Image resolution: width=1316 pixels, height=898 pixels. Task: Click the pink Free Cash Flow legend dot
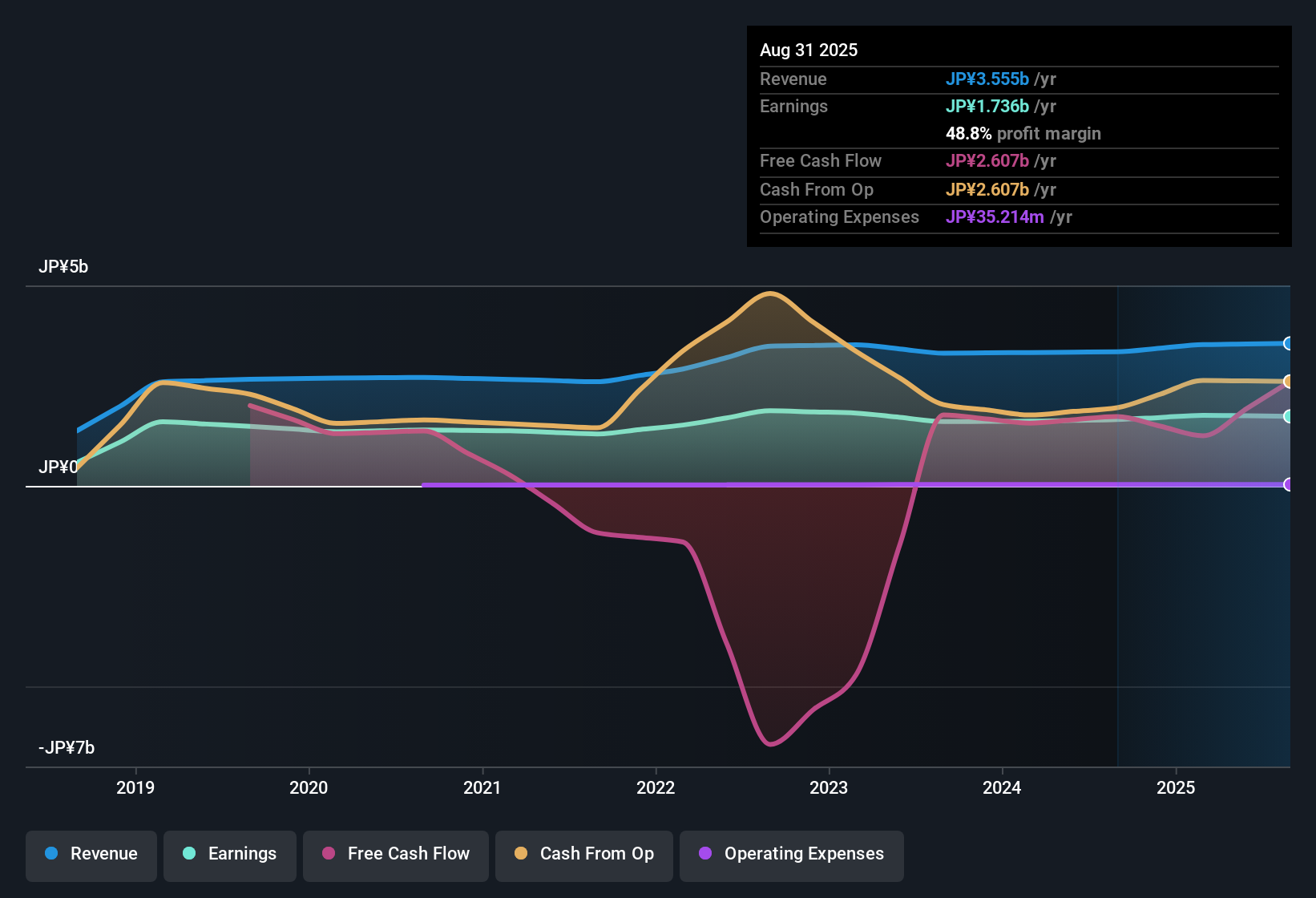327,855
